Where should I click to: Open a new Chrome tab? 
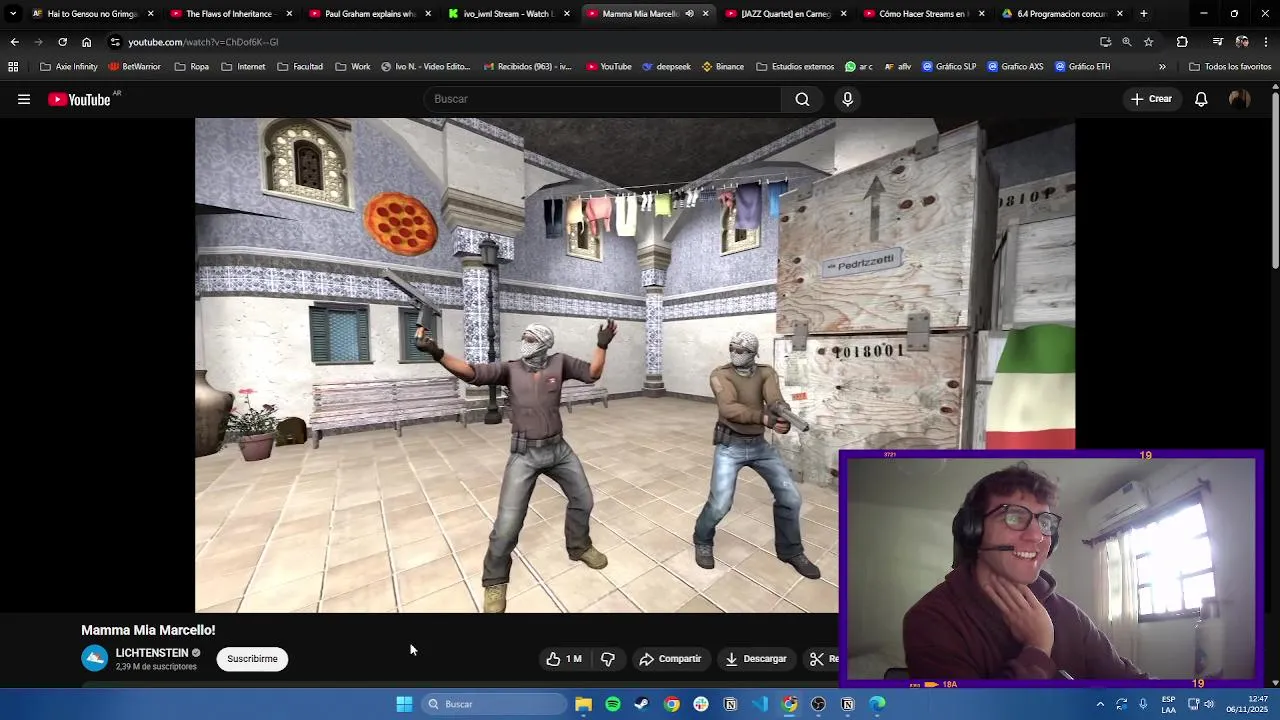1144,14
